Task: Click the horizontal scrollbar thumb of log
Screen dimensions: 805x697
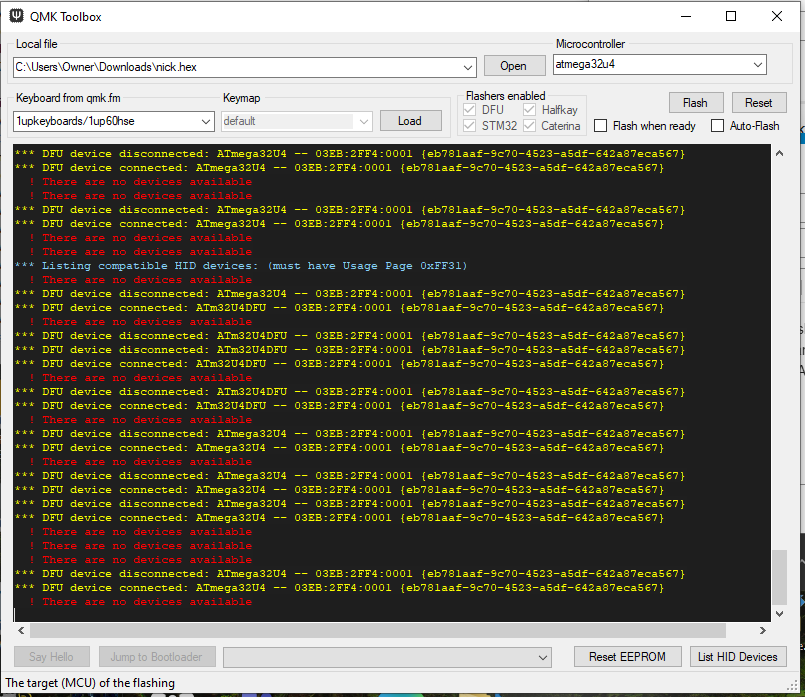Action: (378, 630)
